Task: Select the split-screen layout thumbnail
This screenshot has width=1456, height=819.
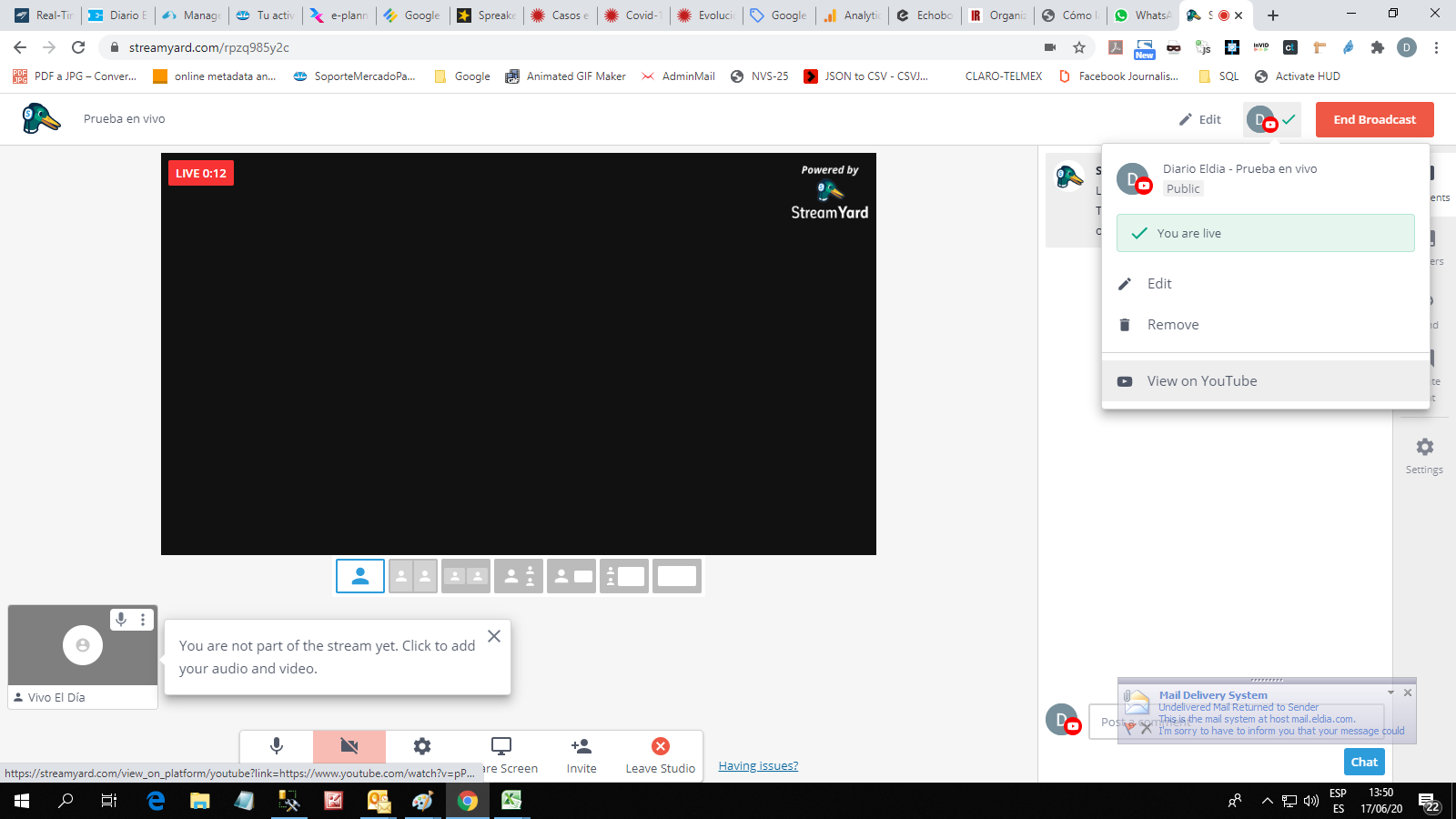Action: (413, 575)
